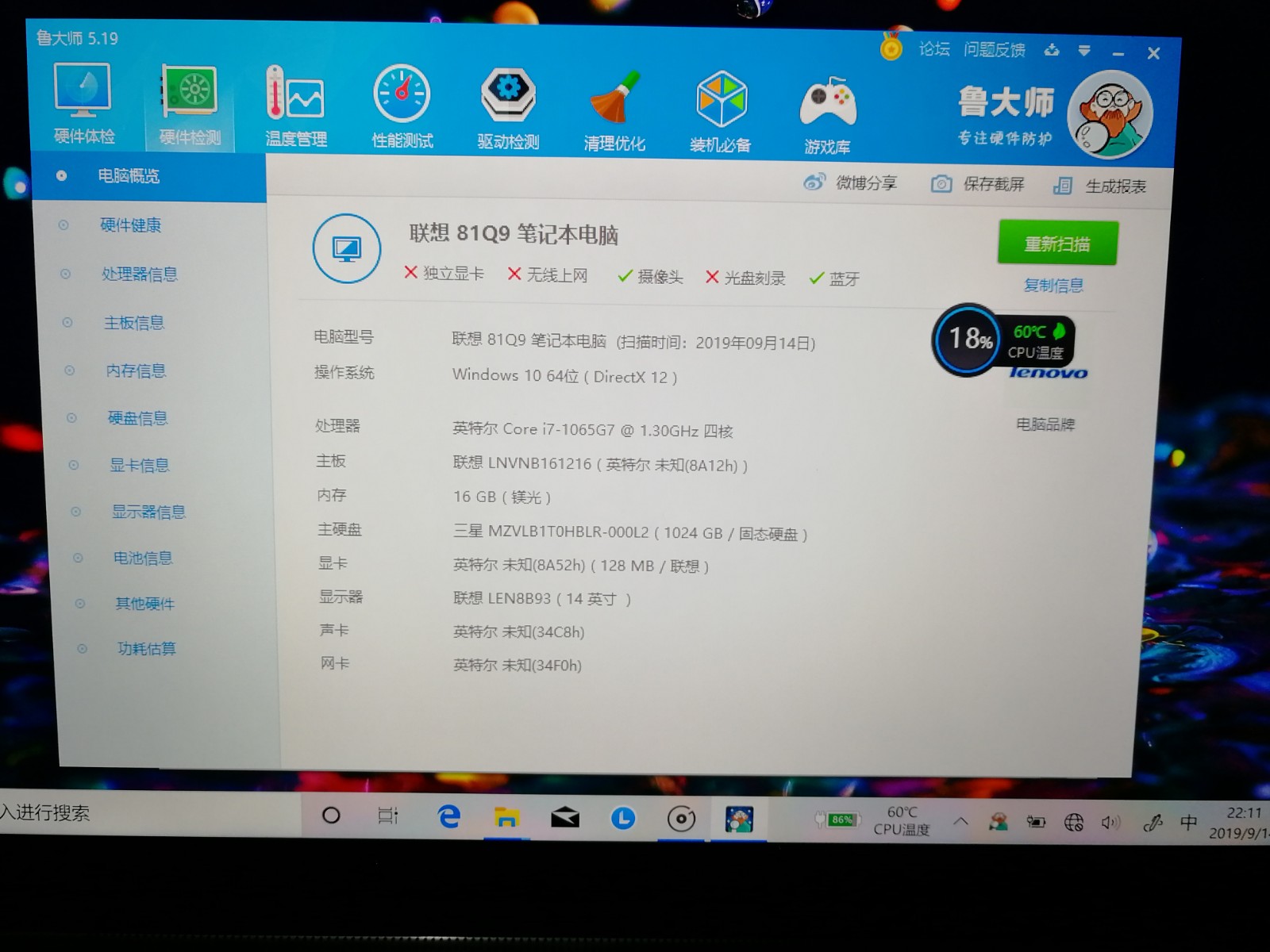The width and height of the screenshot is (1270, 952).
Task: Open the title bar dropdown menu arrow
Action: 1084,51
